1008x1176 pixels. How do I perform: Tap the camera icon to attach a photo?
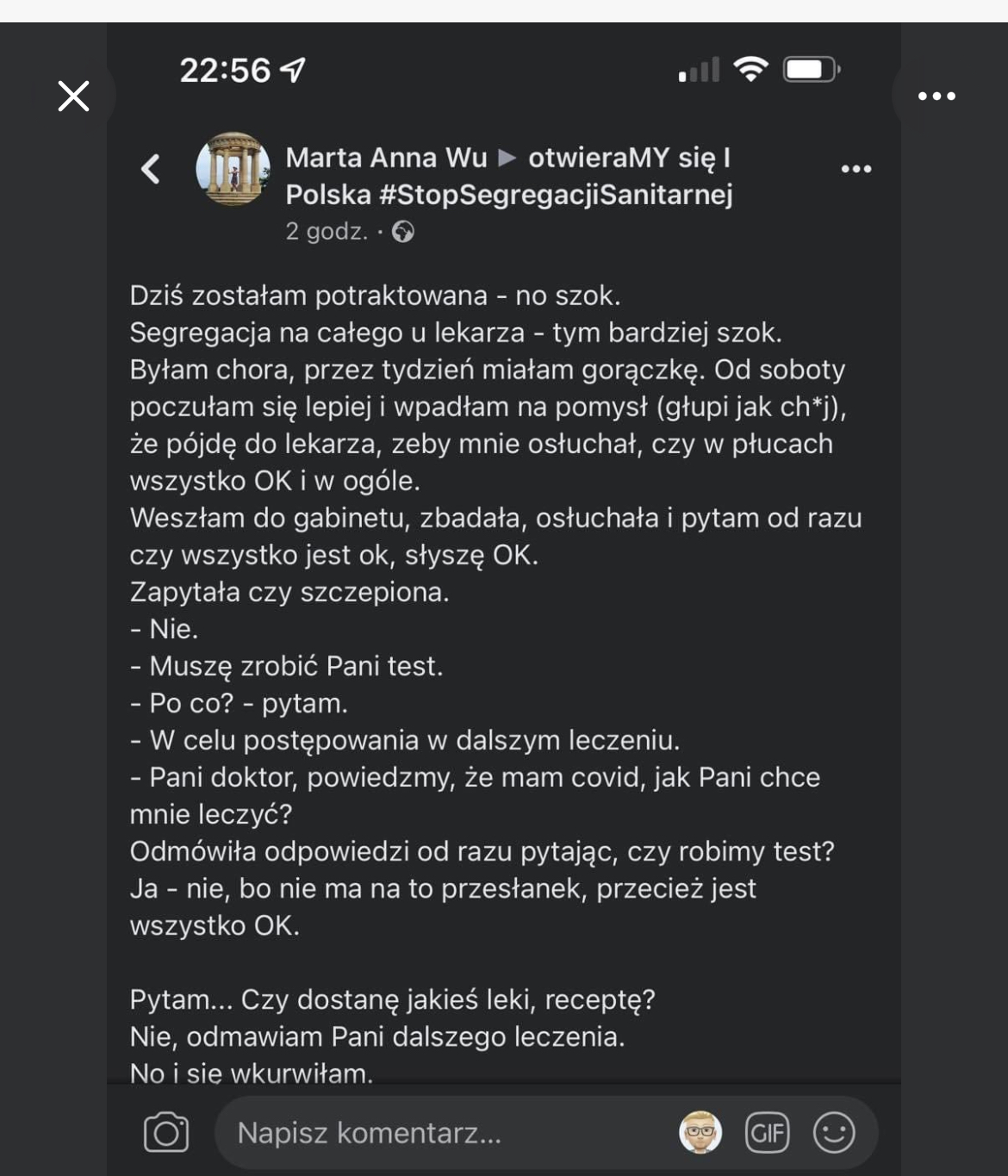coord(166,1132)
